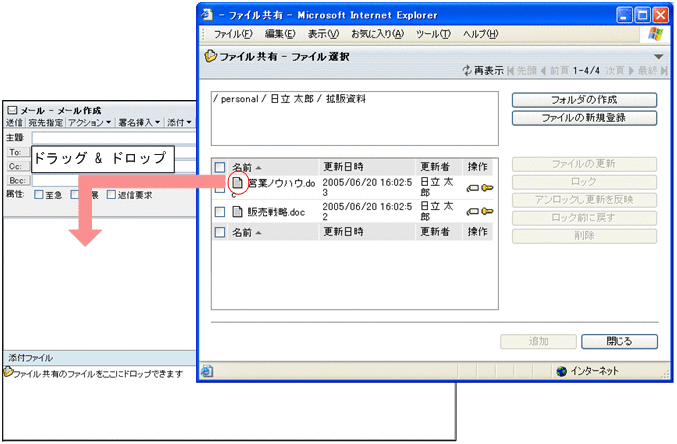The image size is (677, 444).
Task: Click 宛先指定 in the mail toolbar
Action: (45, 123)
